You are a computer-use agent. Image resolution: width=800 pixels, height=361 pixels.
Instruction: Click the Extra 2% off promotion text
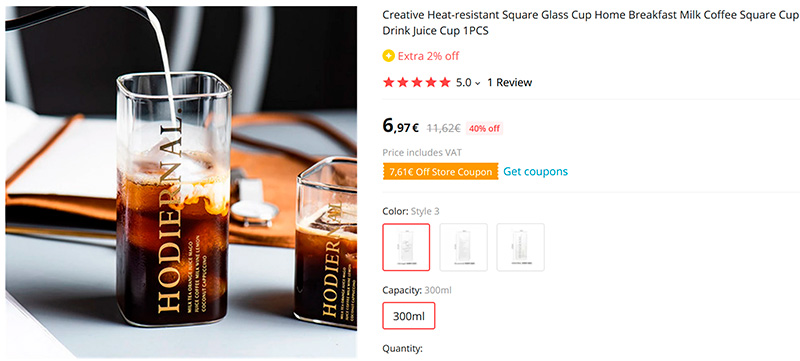click(429, 56)
